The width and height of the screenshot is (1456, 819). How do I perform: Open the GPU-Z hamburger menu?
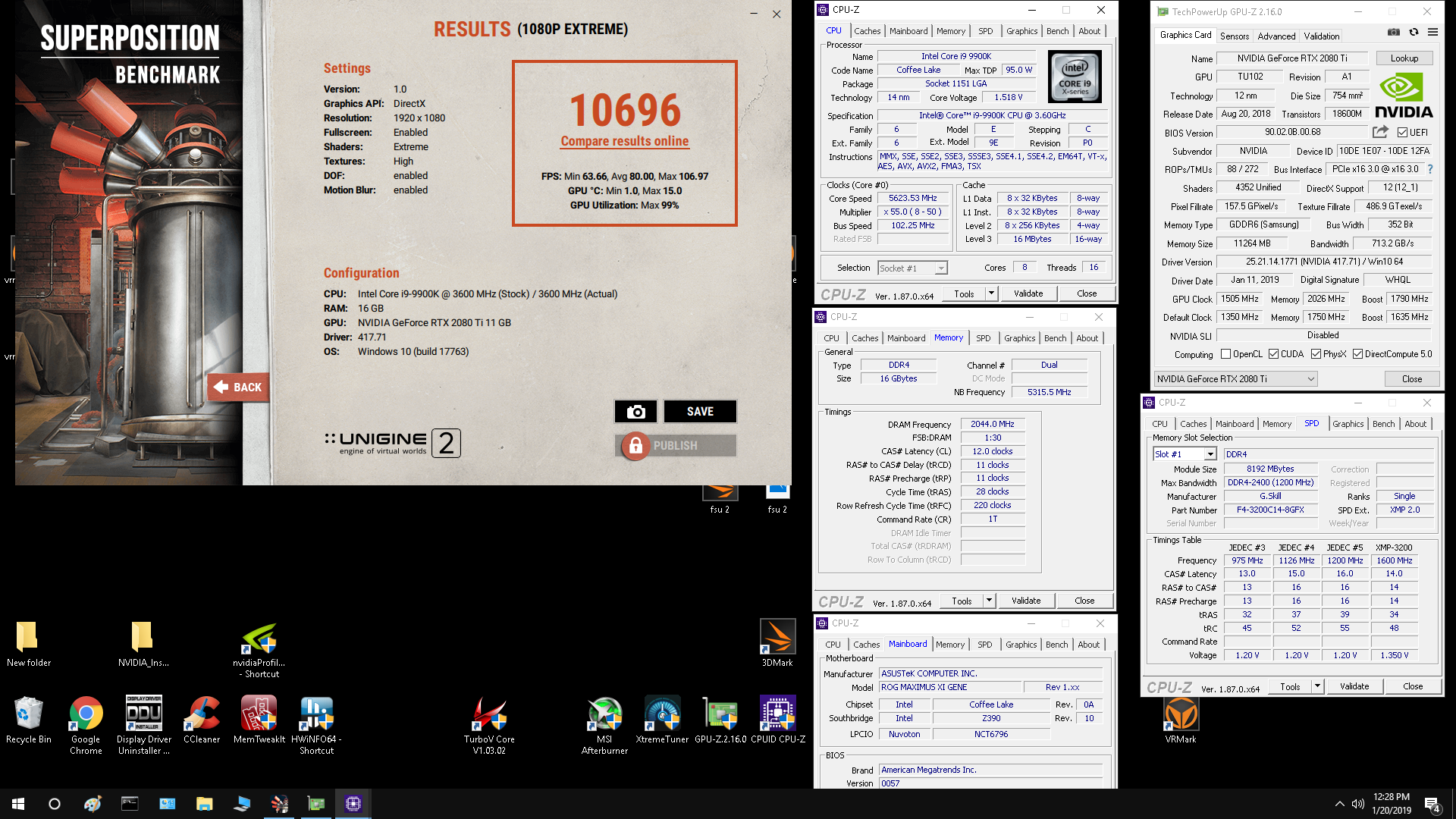(x=1432, y=32)
